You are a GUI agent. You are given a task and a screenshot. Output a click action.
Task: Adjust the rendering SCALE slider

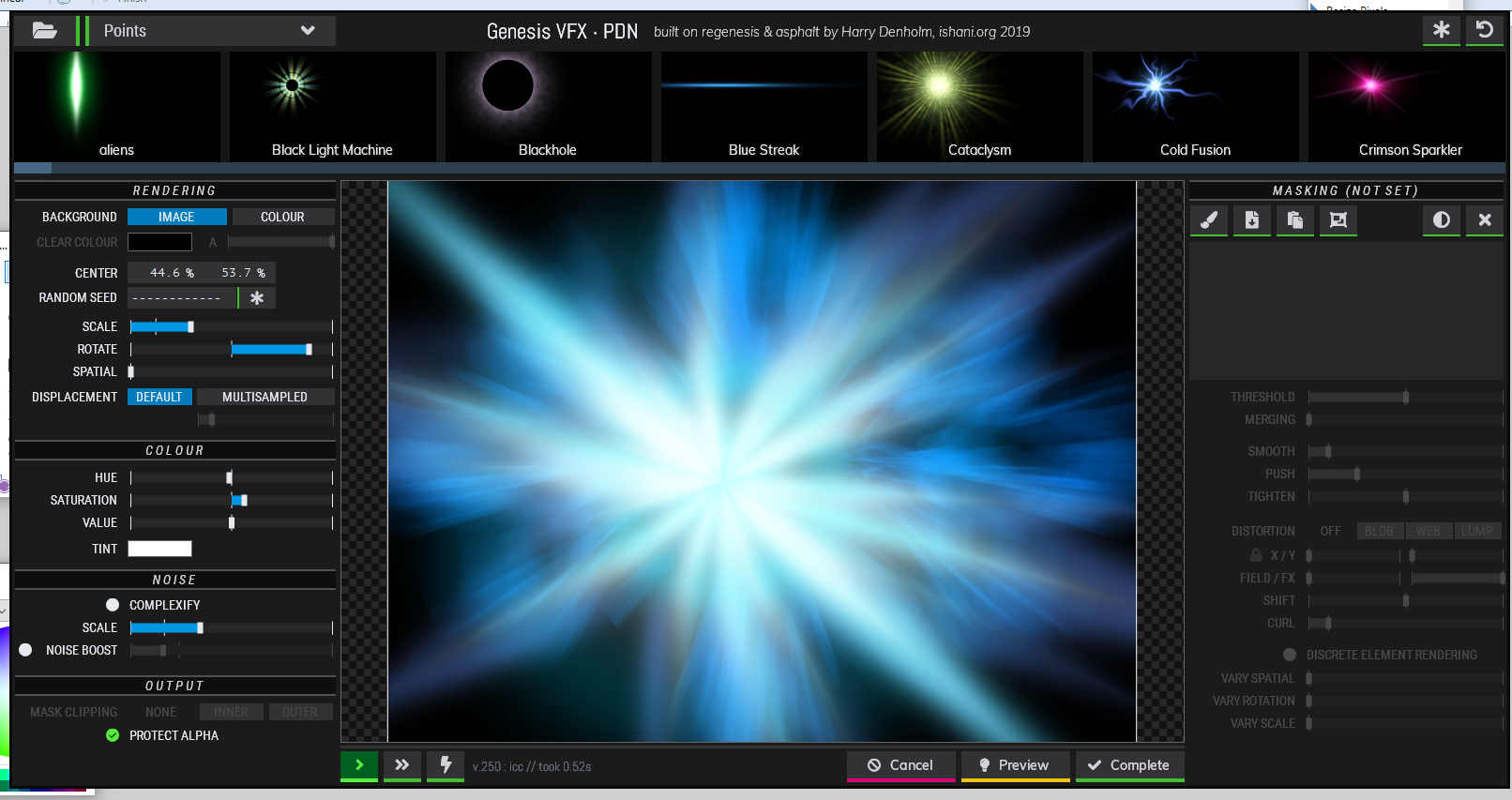231,326
